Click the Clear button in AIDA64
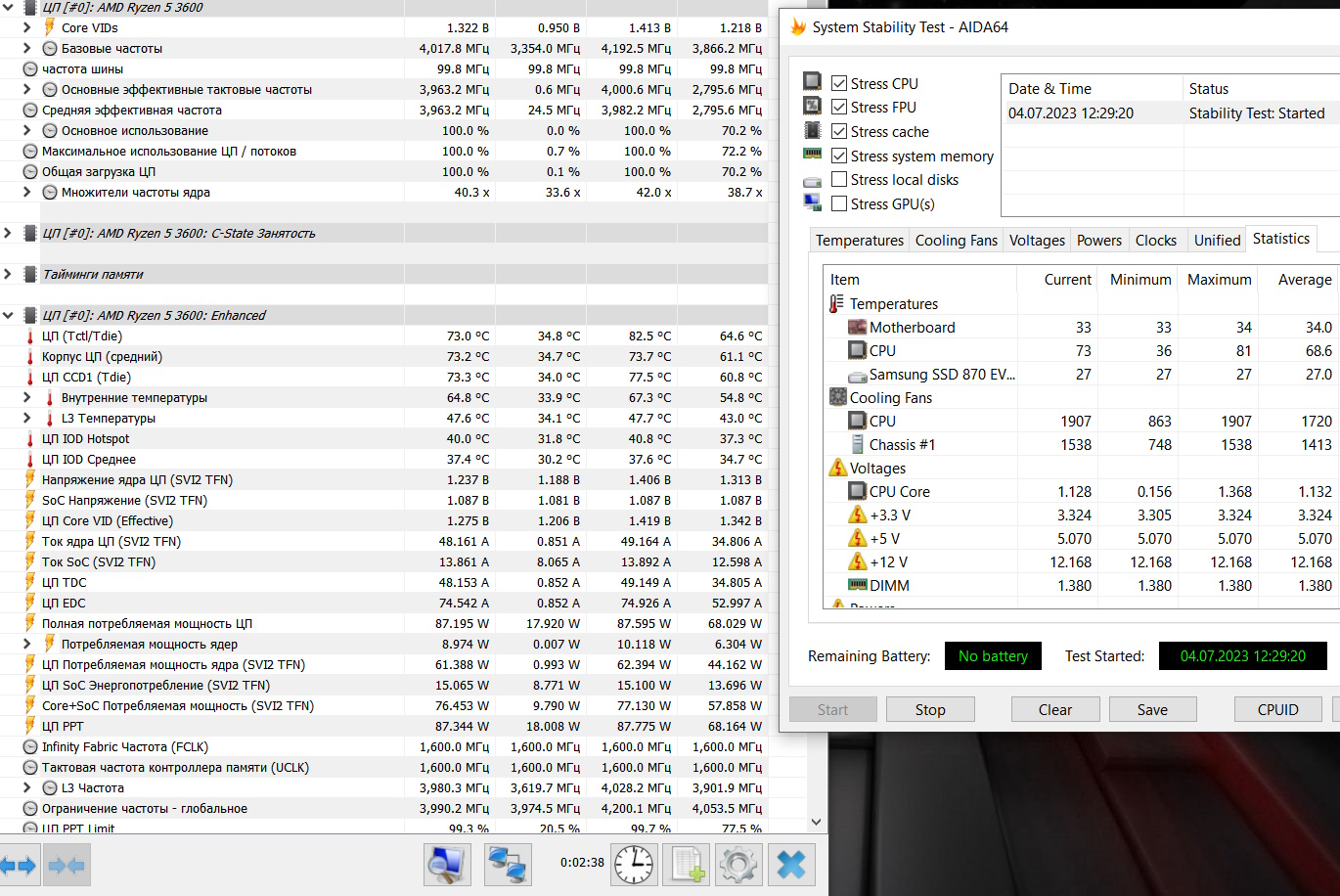 pos(1055,709)
